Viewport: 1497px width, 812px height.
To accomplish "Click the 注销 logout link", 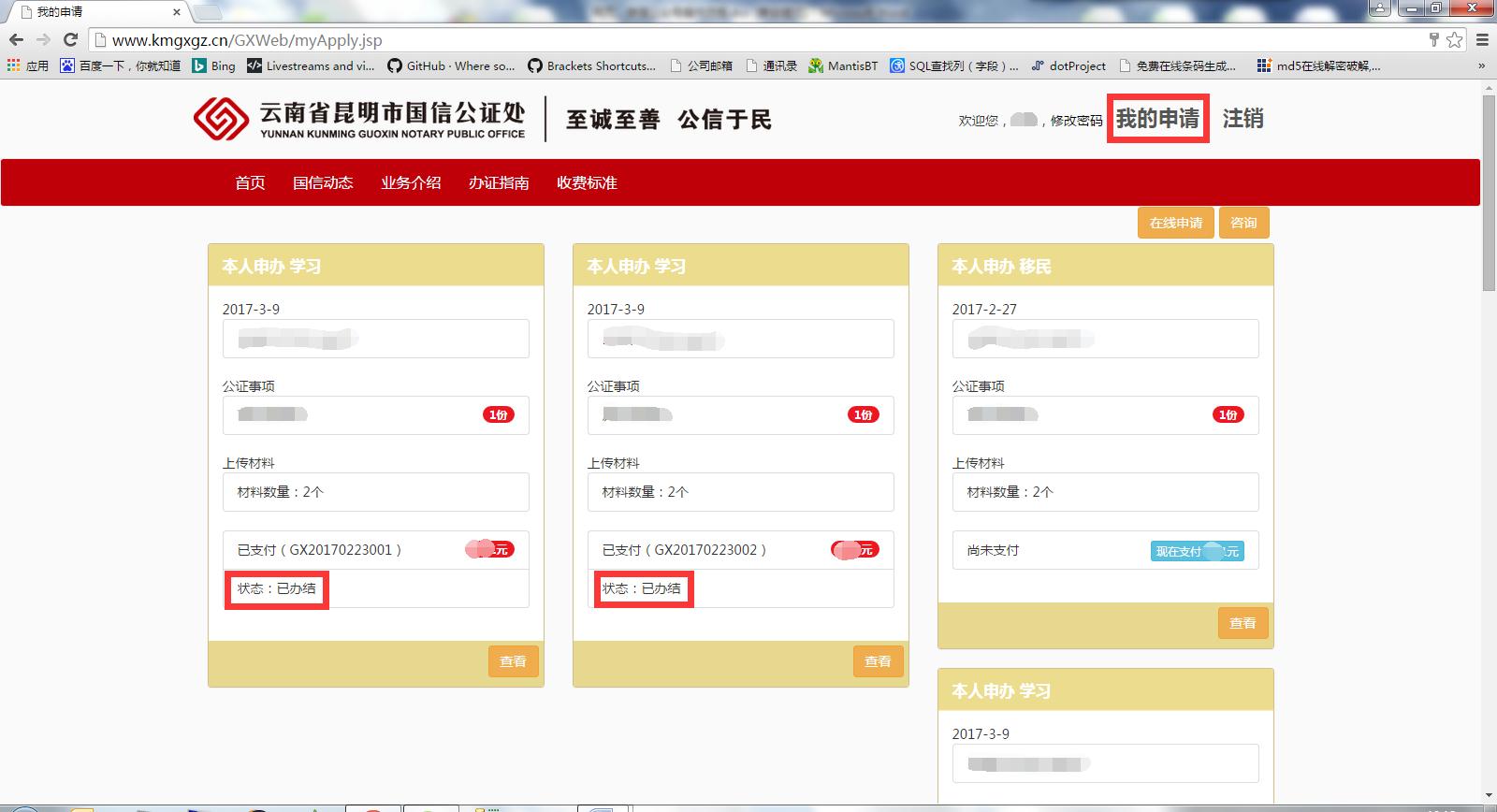I will [x=1243, y=119].
